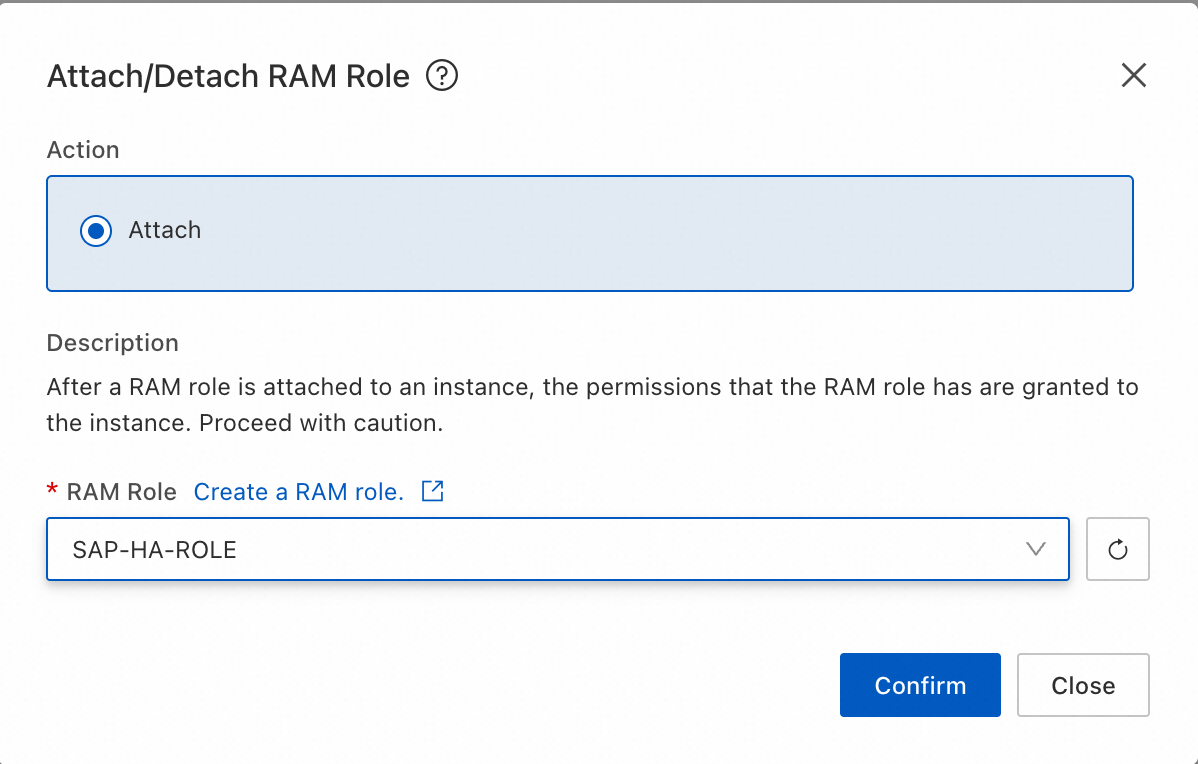Select the Attach radio button
Screen dimensions: 1198x764
click(96, 231)
